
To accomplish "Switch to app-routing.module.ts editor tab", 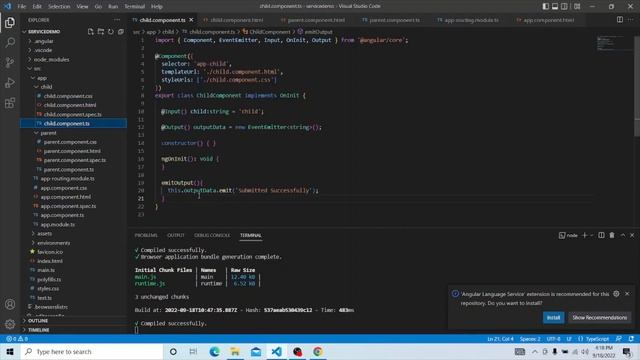I will click(x=471, y=20).
